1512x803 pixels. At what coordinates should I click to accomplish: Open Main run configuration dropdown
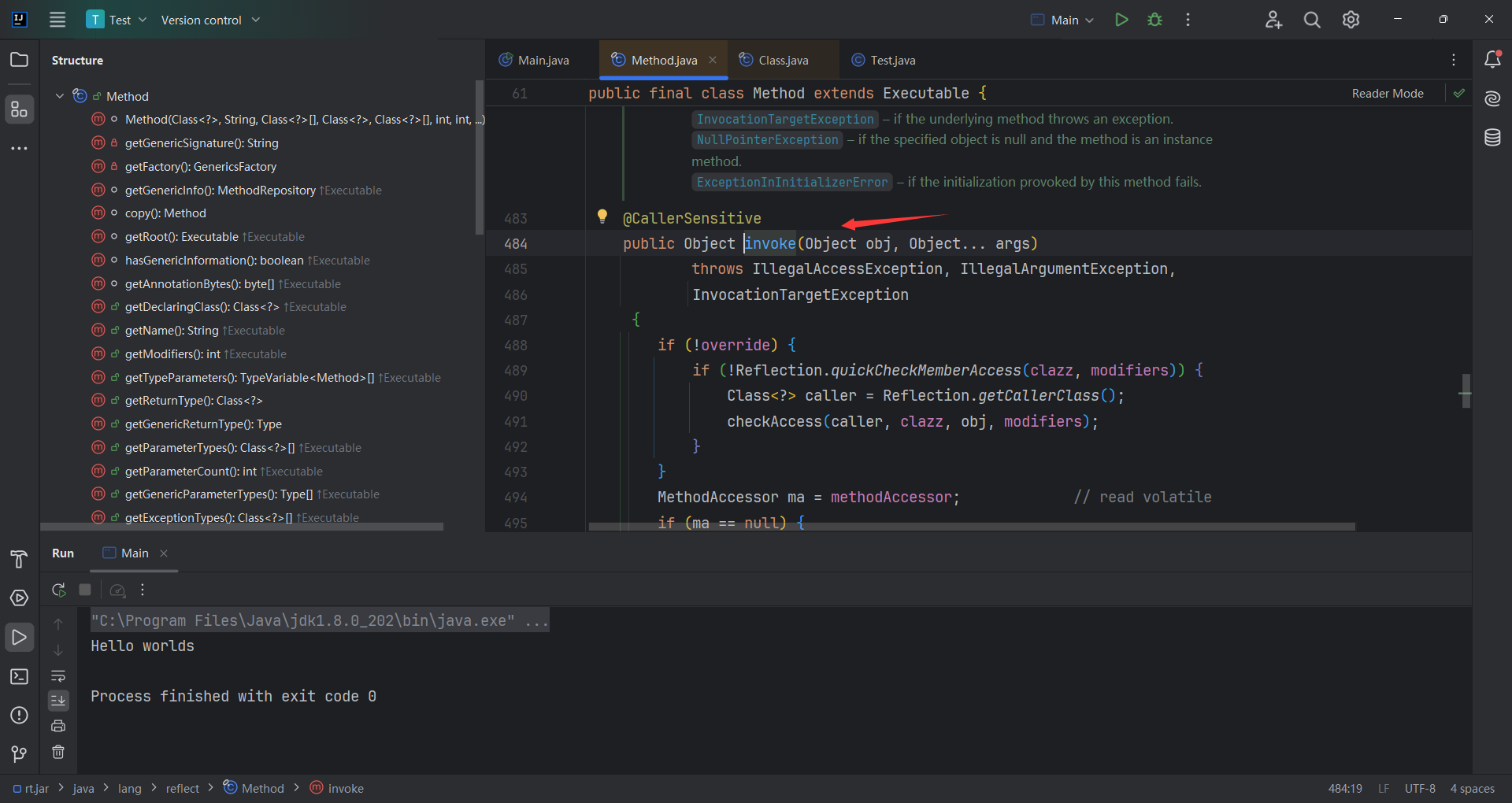tap(1062, 20)
